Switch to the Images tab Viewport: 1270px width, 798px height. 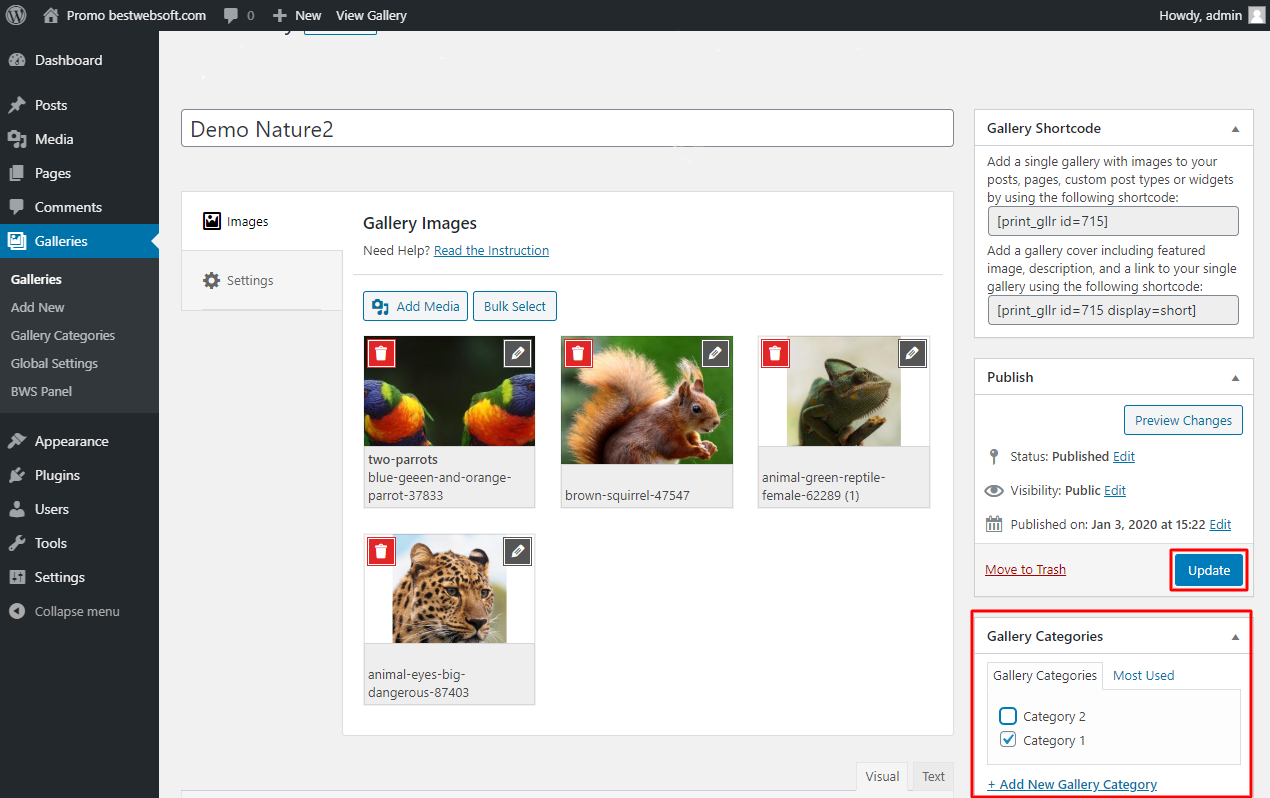[262, 221]
